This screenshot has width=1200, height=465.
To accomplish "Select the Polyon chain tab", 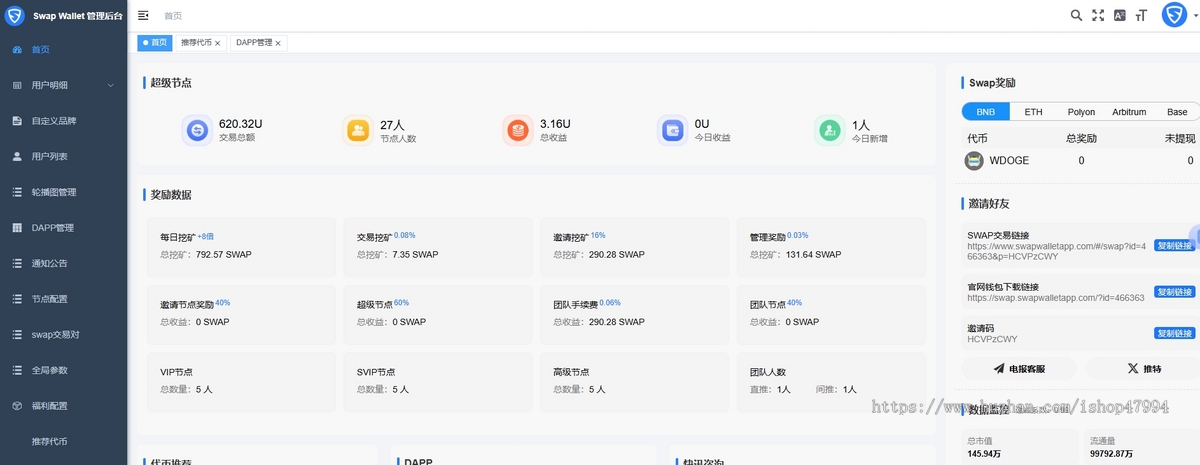I will point(1081,112).
